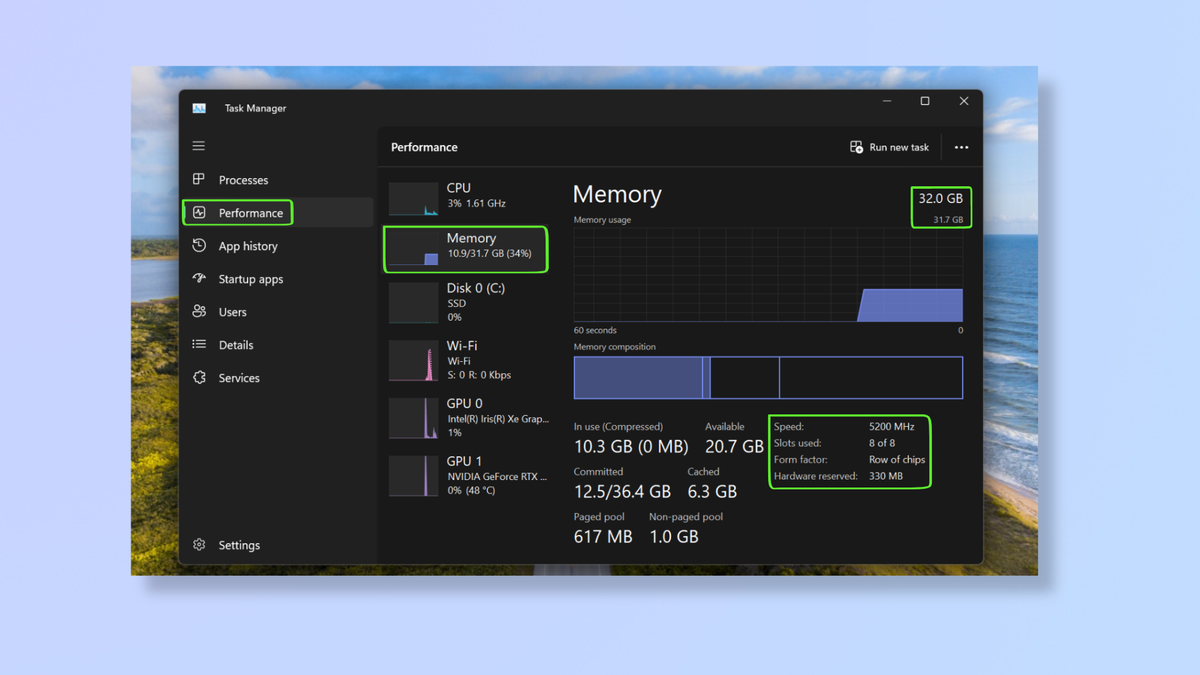
Task: Click the App history clock icon
Action: click(199, 245)
